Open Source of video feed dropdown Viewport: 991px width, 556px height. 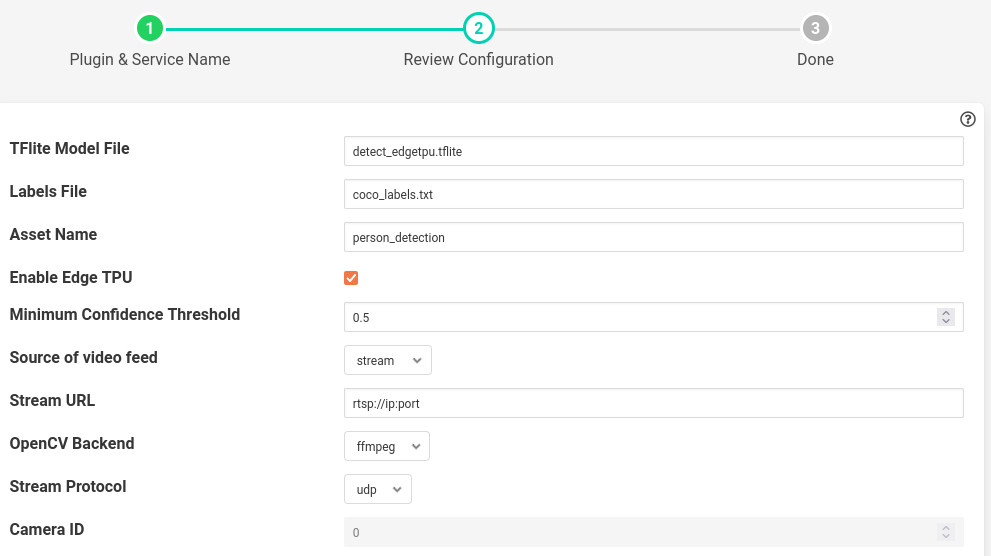pyautogui.click(x=387, y=360)
